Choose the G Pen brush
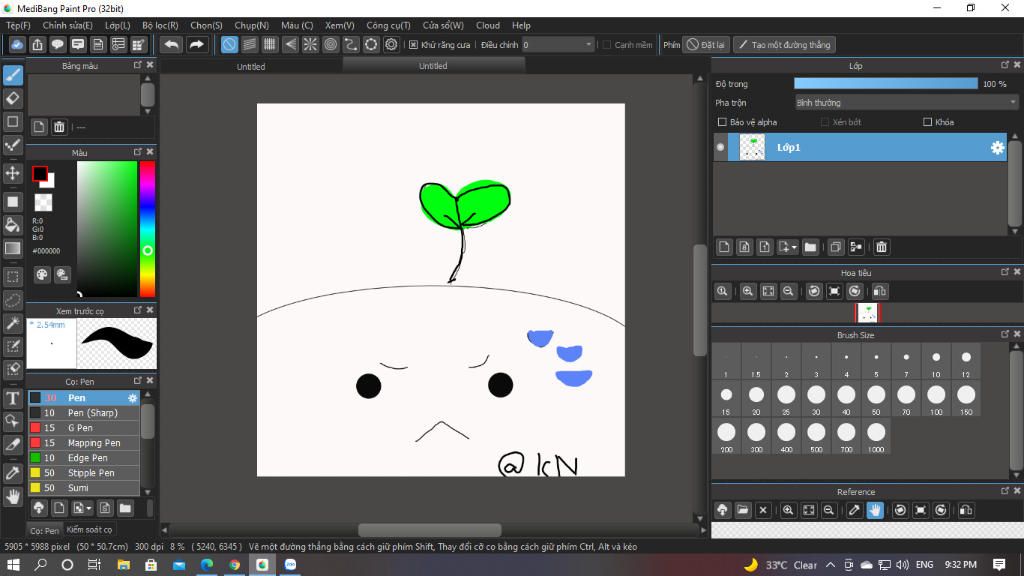The width and height of the screenshot is (1024, 576). [x=84, y=428]
